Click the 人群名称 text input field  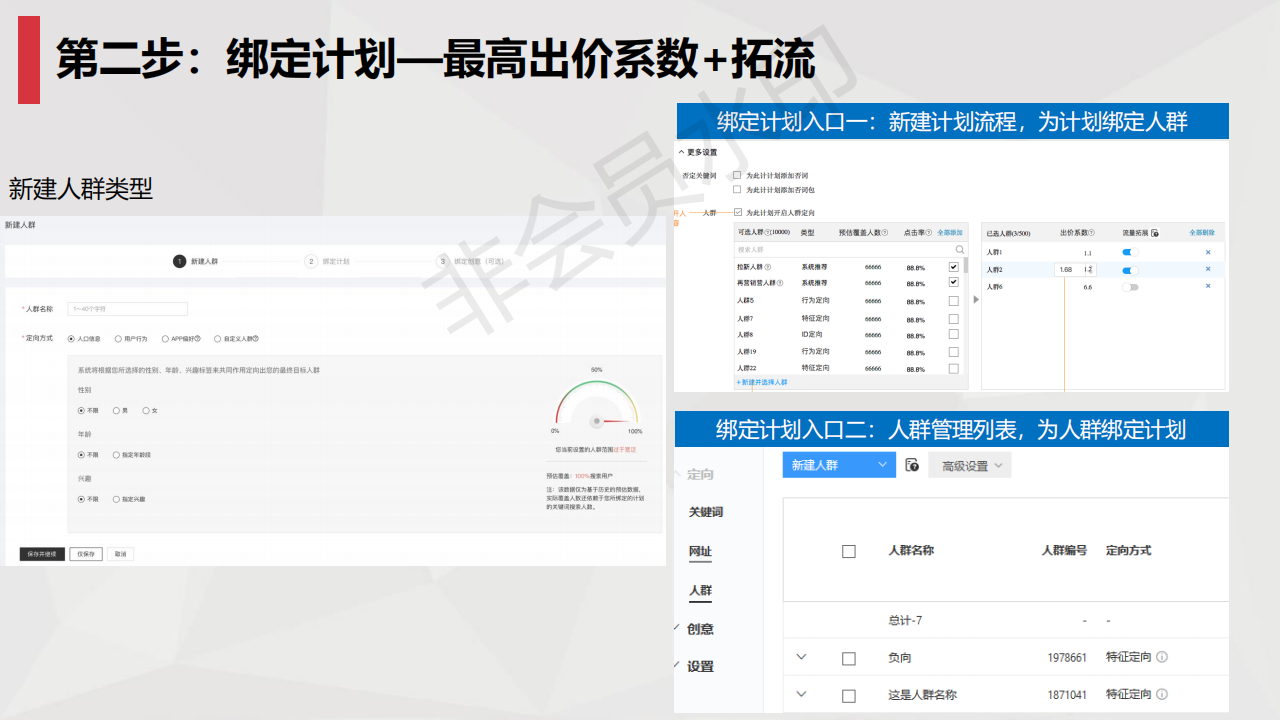127,309
